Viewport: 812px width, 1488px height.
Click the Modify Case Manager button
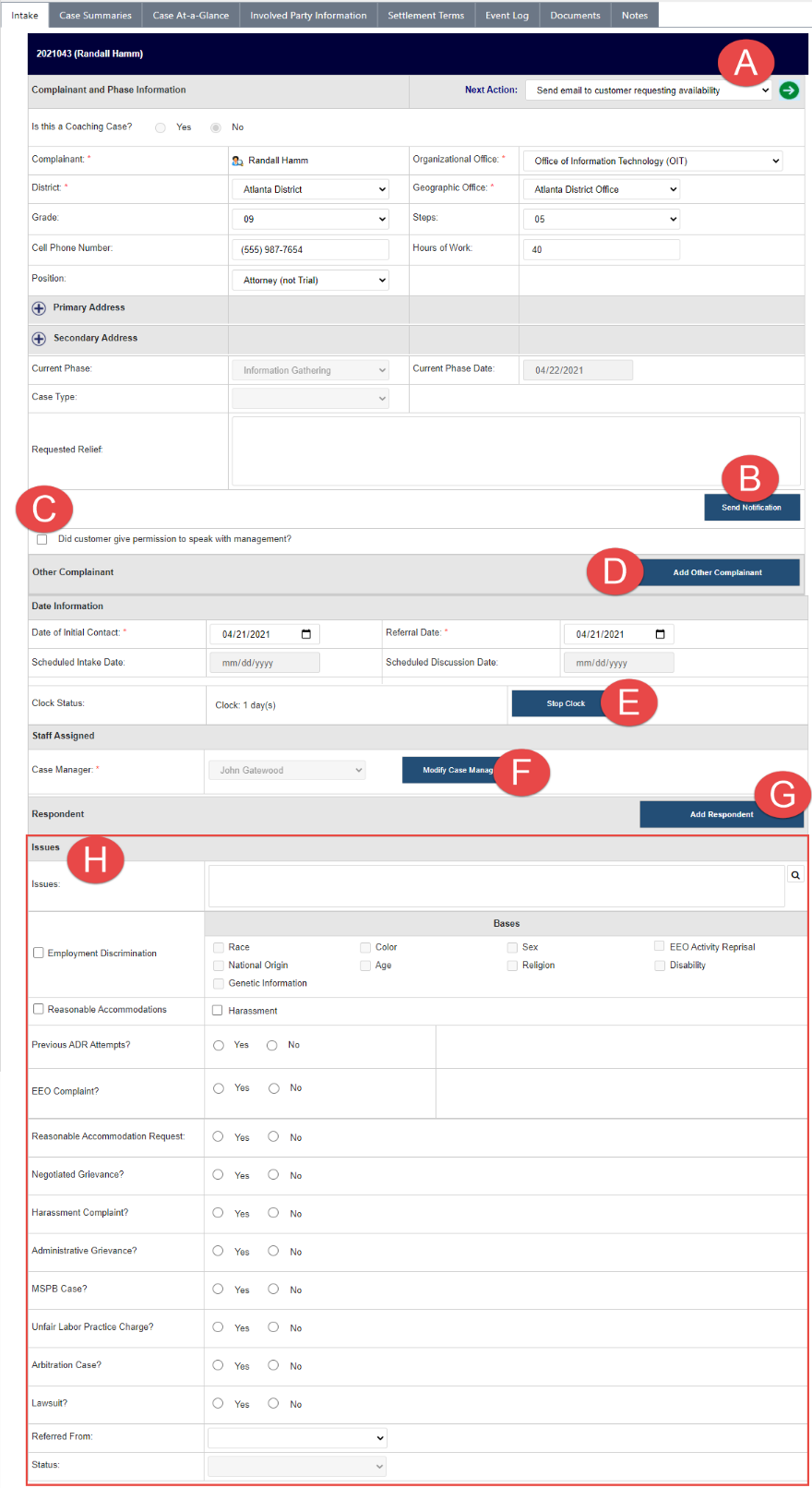click(458, 770)
